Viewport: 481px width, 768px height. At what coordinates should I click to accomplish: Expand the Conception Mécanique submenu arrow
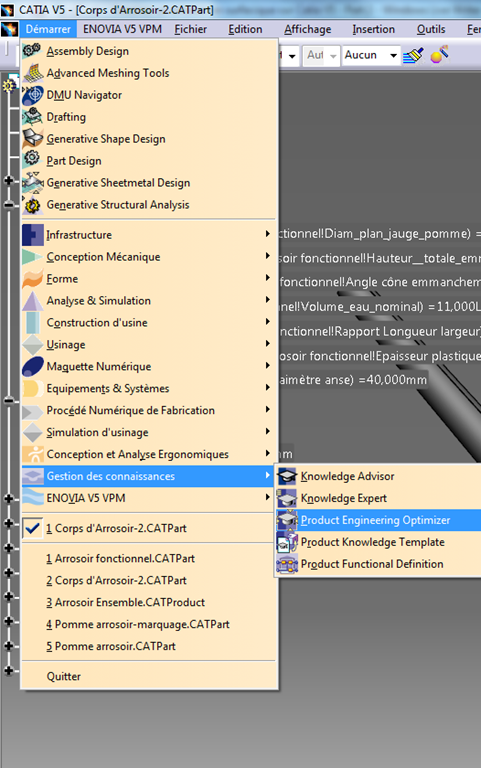point(267,256)
